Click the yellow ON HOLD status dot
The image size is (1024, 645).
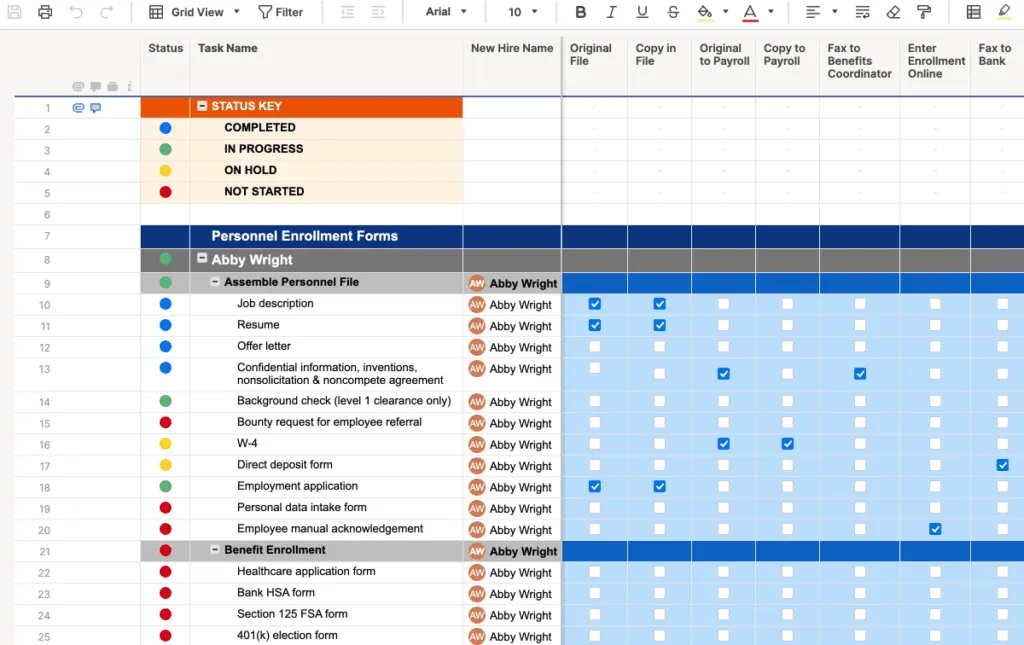coord(165,170)
